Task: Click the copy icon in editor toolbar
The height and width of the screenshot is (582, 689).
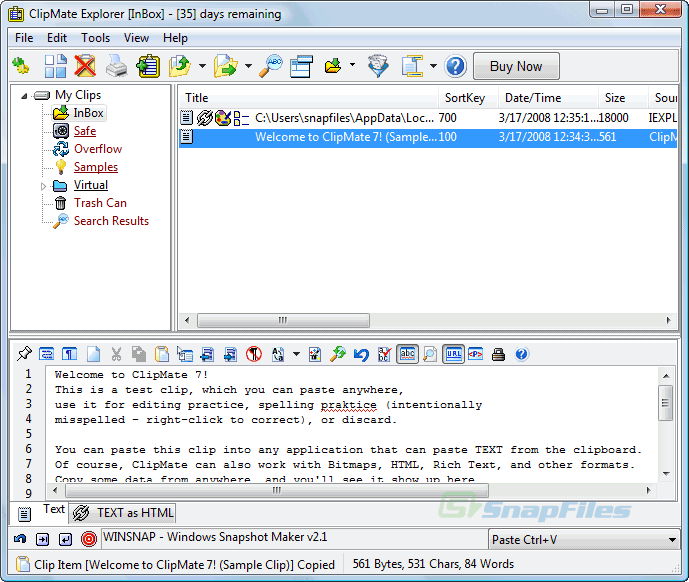Action: point(139,354)
